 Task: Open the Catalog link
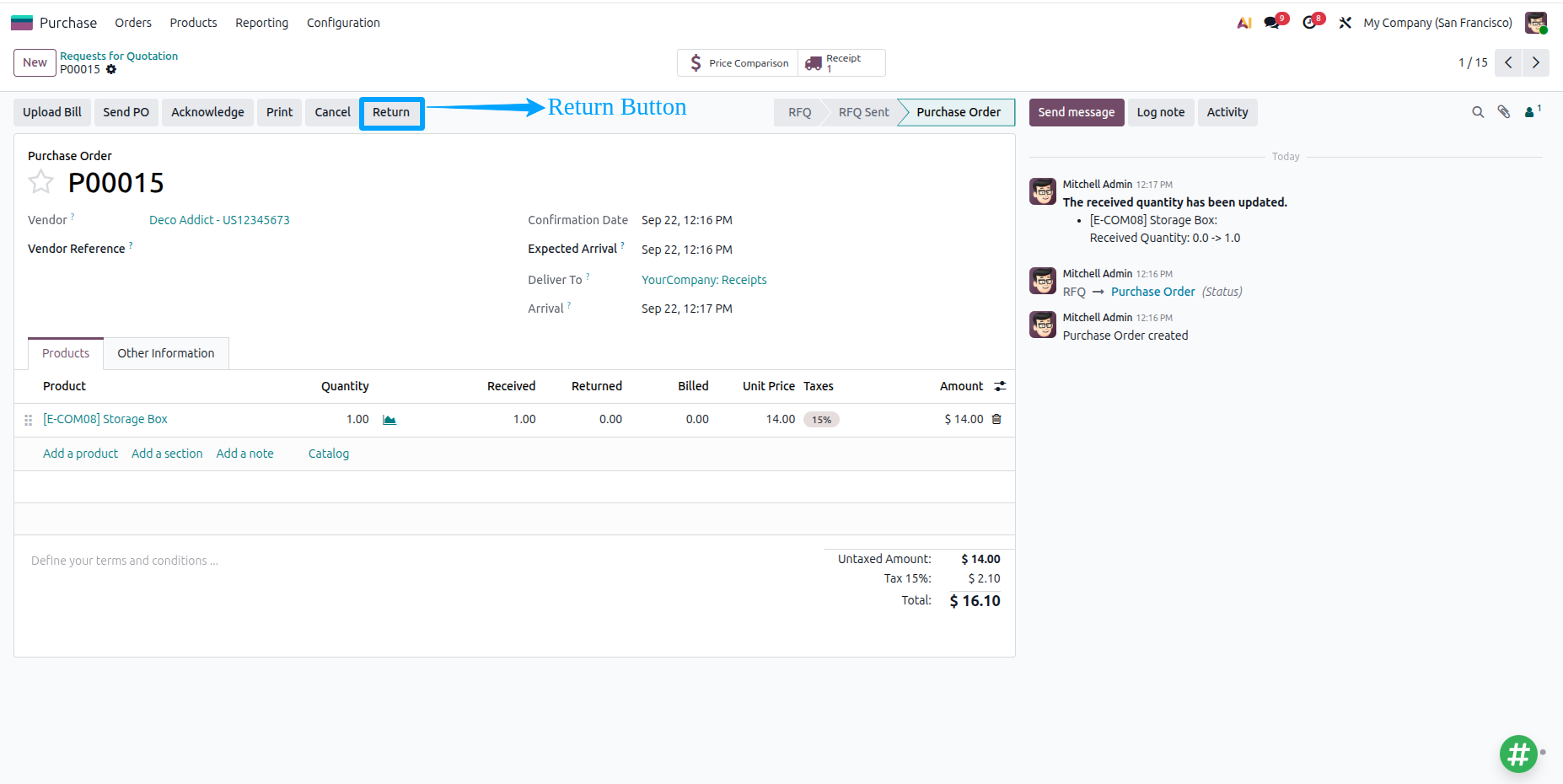click(x=329, y=454)
